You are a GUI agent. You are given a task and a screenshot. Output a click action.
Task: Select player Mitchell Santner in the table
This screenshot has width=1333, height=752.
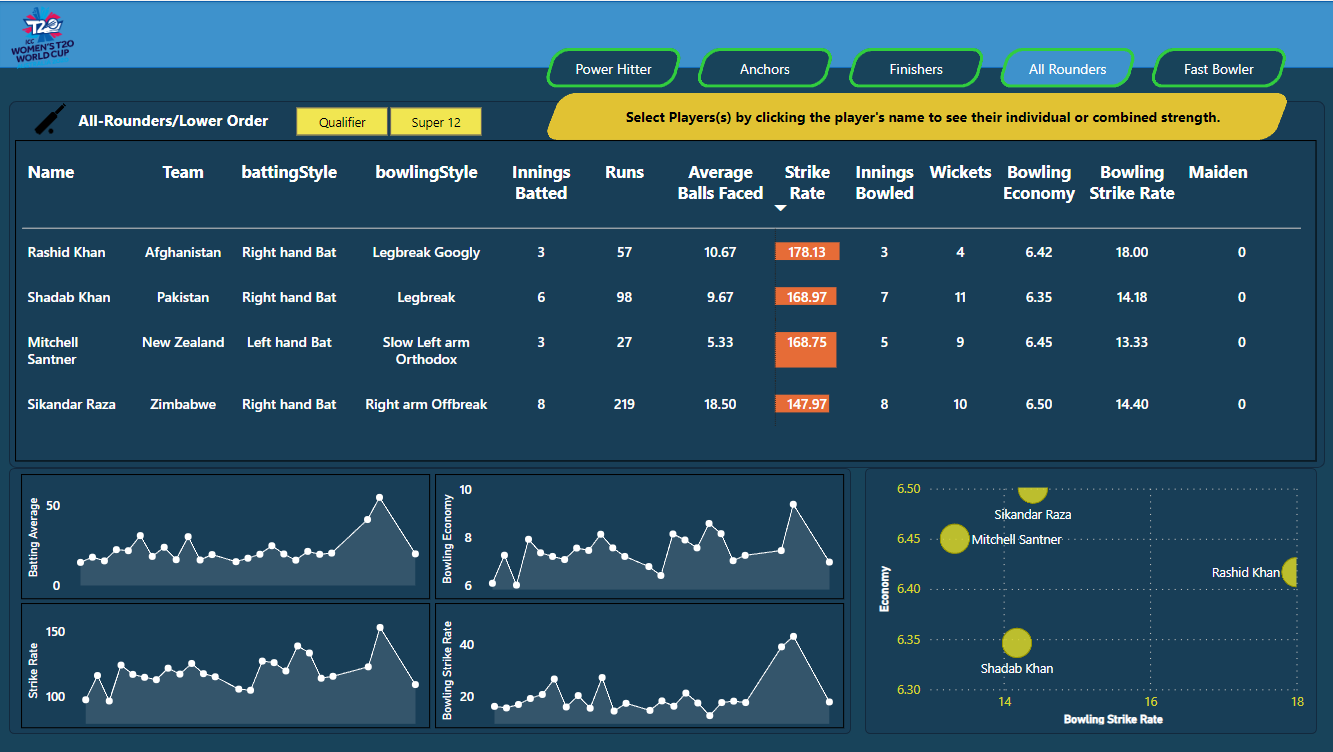[53, 350]
